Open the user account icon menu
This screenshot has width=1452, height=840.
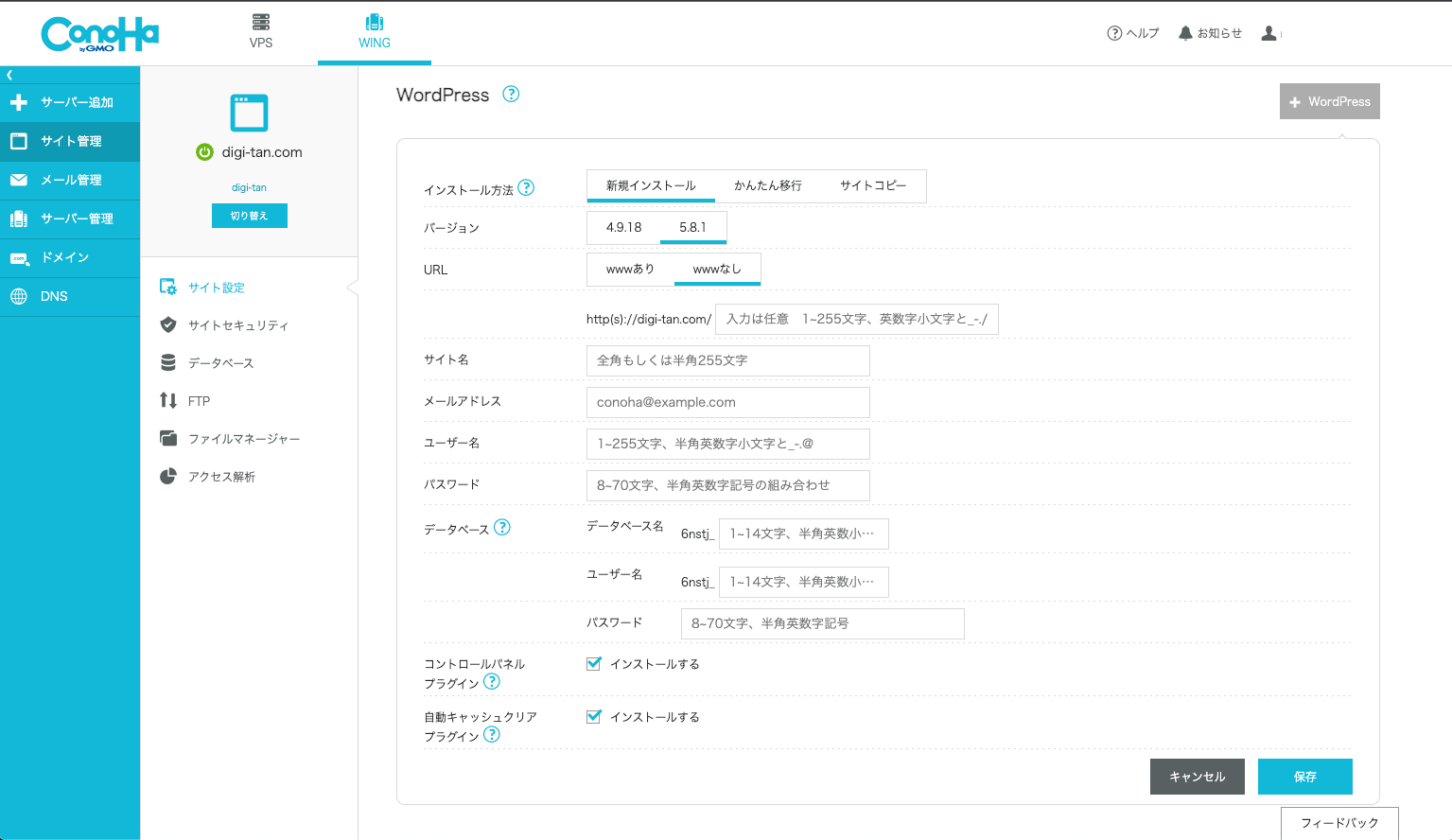(x=1269, y=33)
